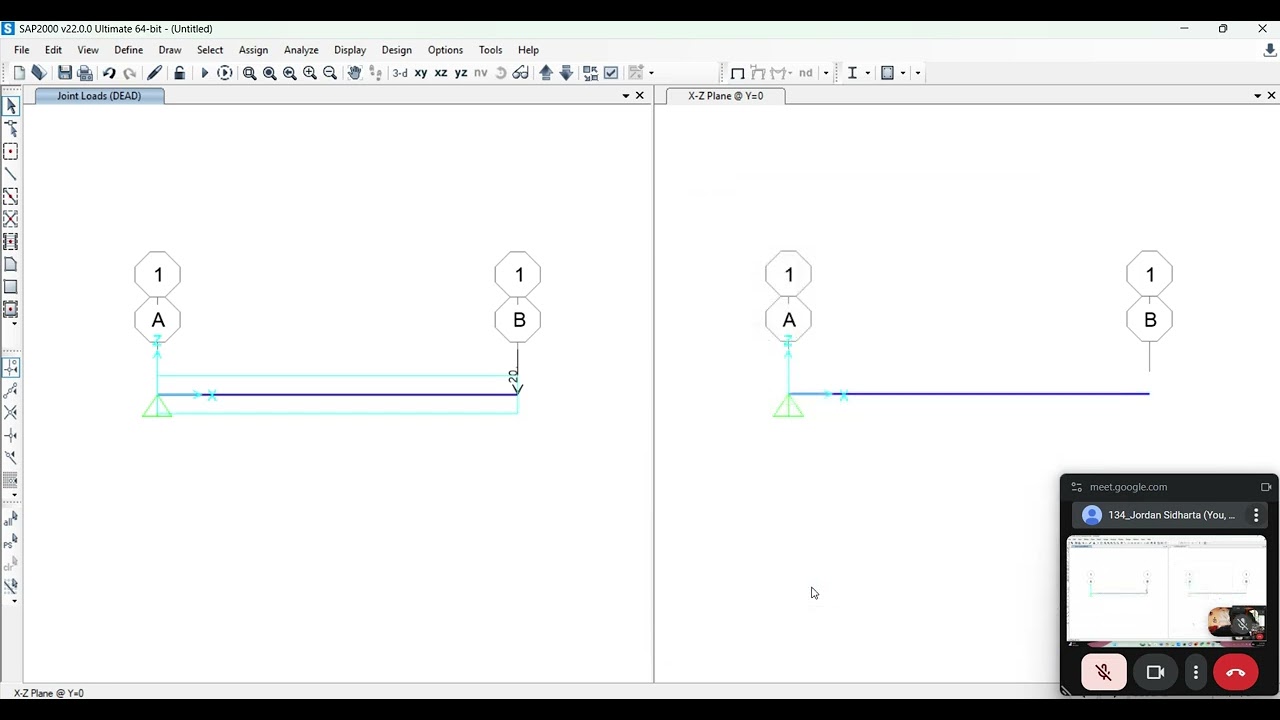
Task: Open the Design menu
Action: click(x=397, y=50)
